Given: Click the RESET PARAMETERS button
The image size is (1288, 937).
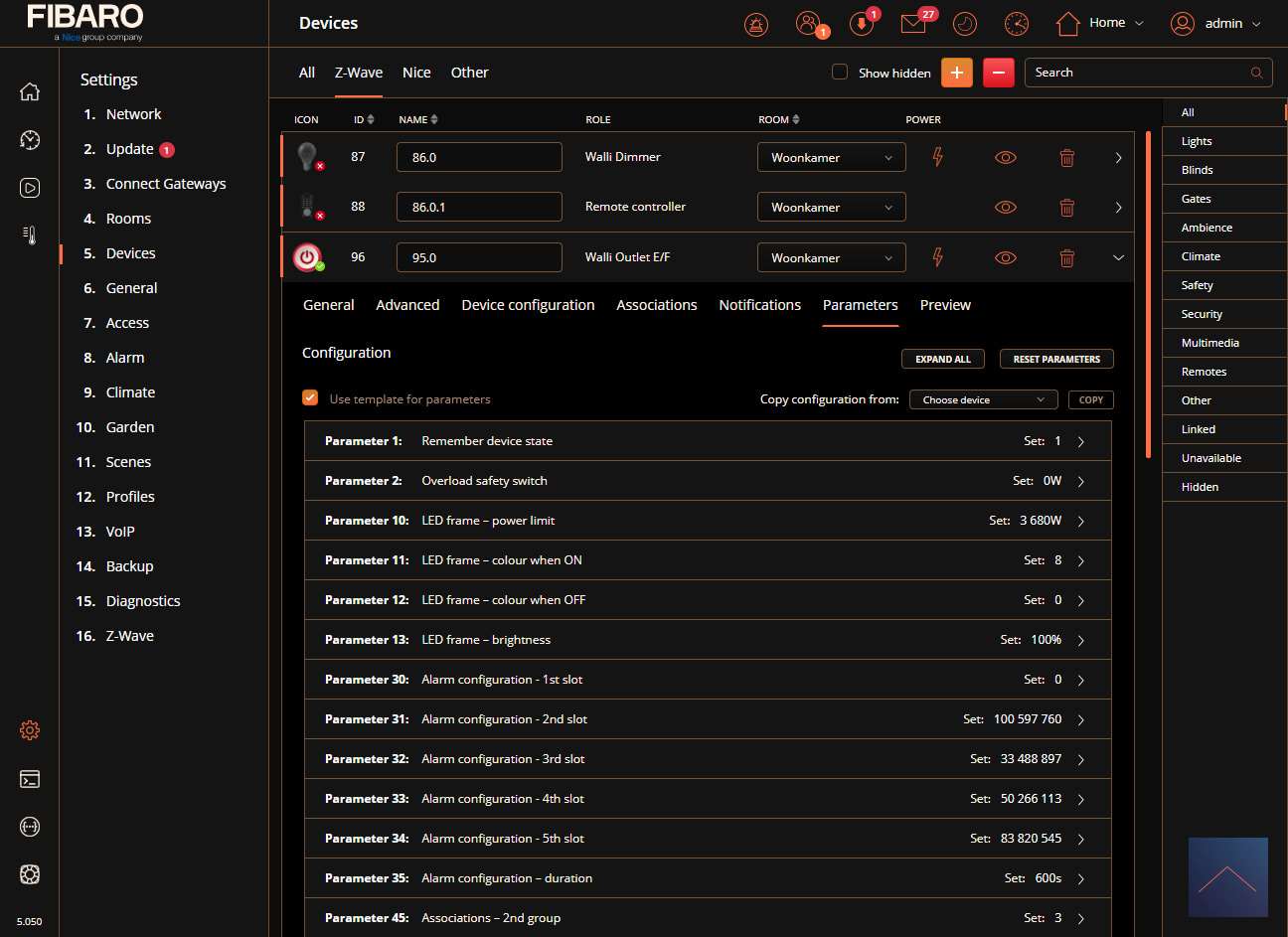Looking at the screenshot, I should (x=1056, y=360).
